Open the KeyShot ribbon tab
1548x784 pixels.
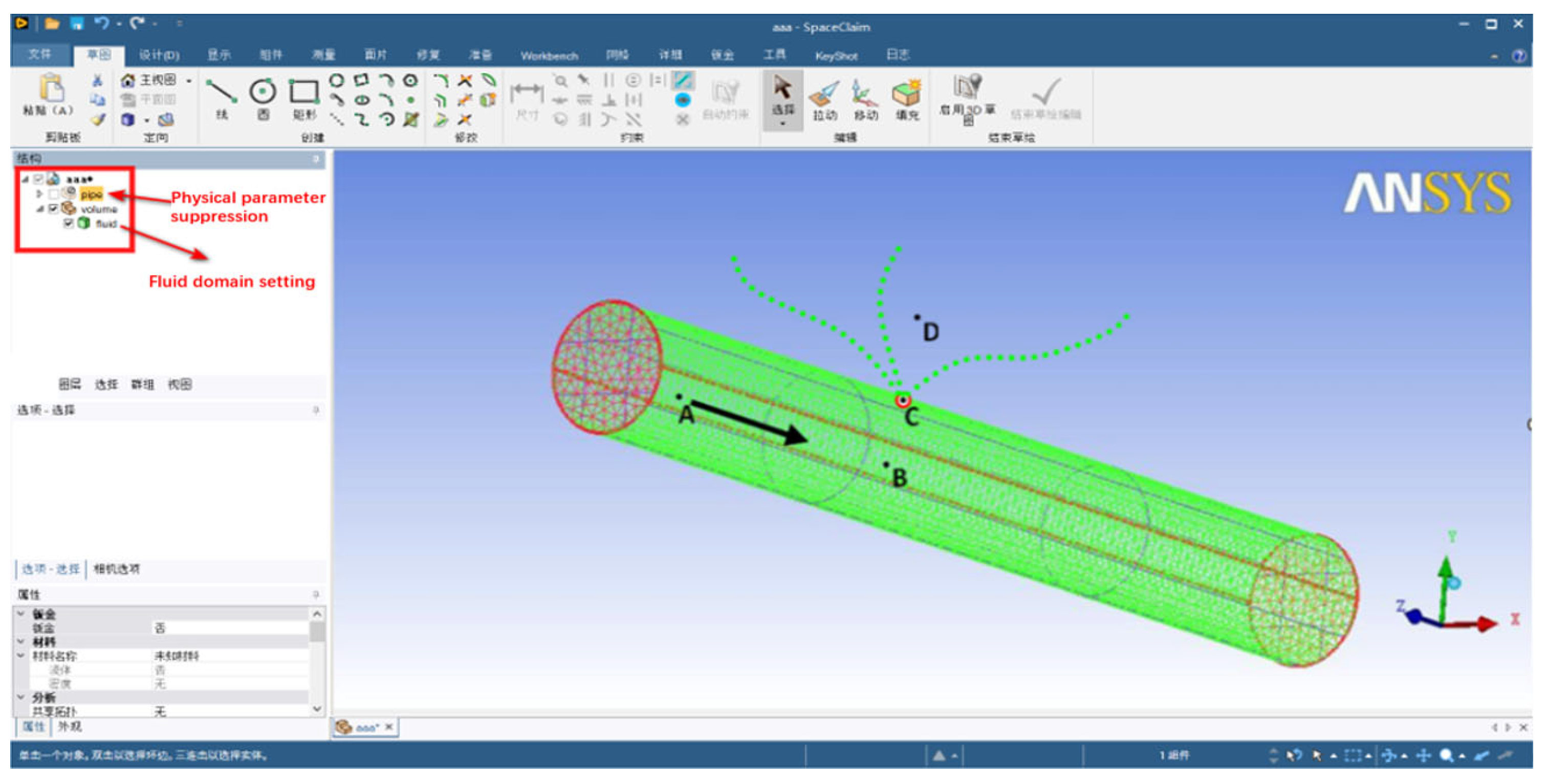(836, 56)
